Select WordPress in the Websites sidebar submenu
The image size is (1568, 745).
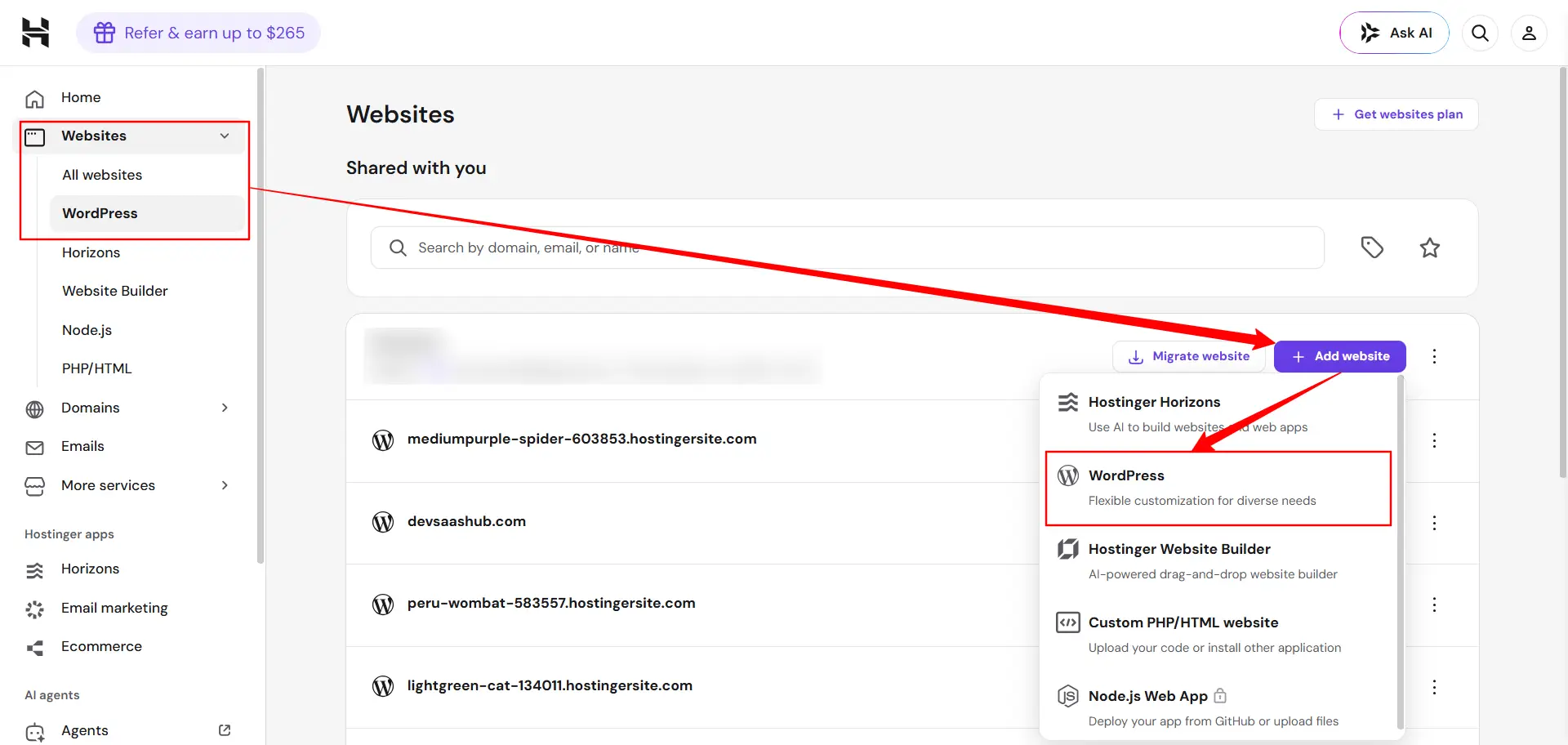point(147,213)
